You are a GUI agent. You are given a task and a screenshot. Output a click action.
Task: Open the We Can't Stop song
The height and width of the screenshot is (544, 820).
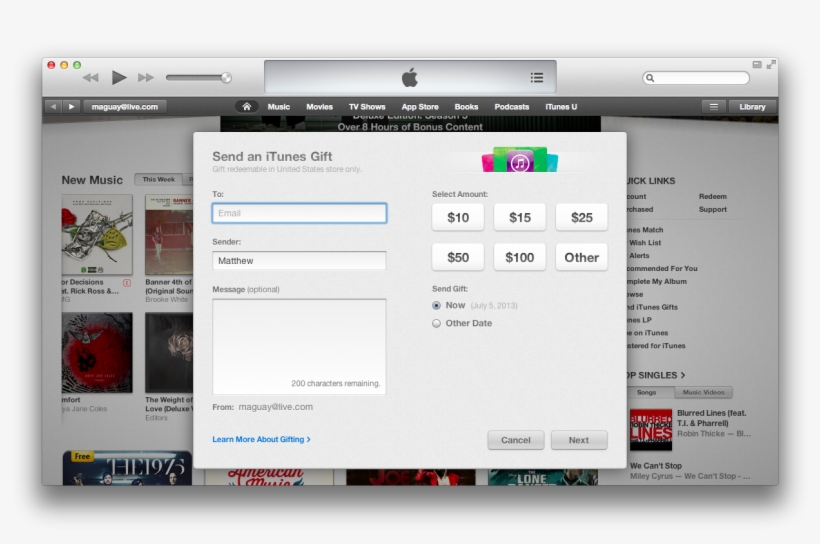pos(656,466)
